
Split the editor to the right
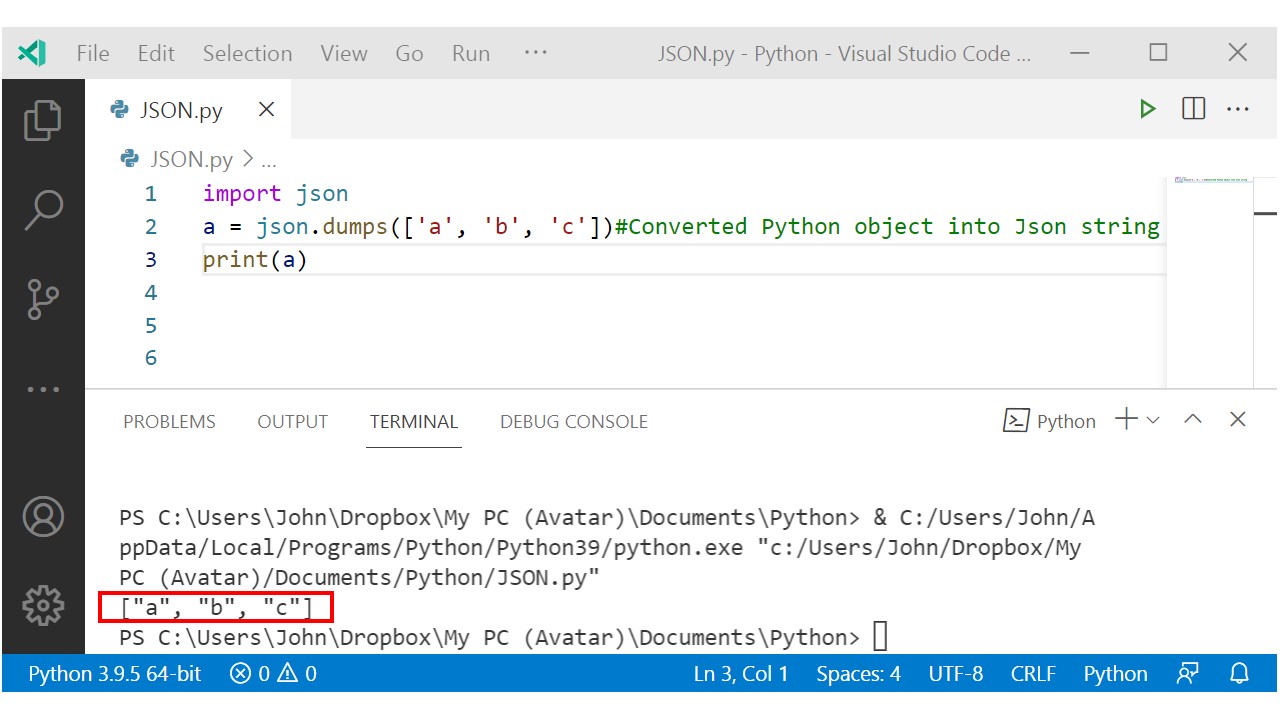tap(1193, 109)
